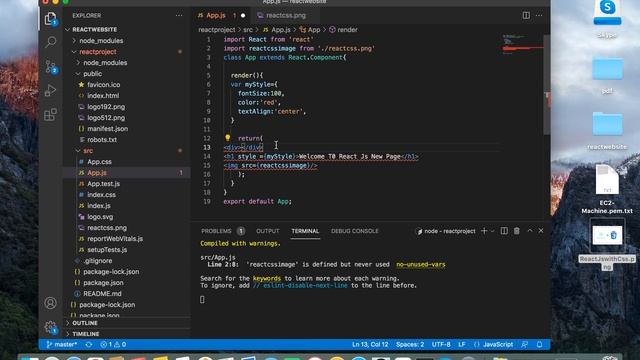The height and width of the screenshot is (360, 640).
Task: Kill terminal with trash icon
Action: pyautogui.click(x=517, y=231)
